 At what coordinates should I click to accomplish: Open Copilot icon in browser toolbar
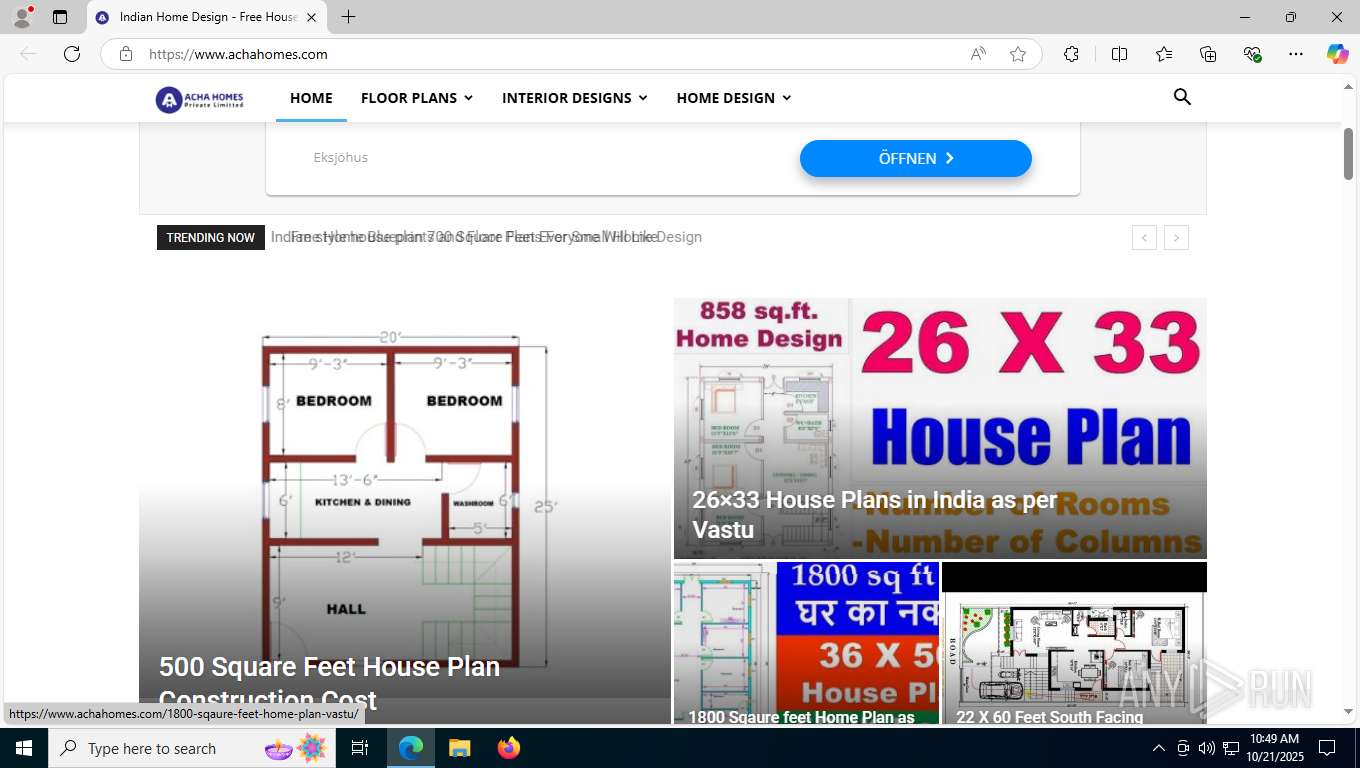(x=1337, y=54)
